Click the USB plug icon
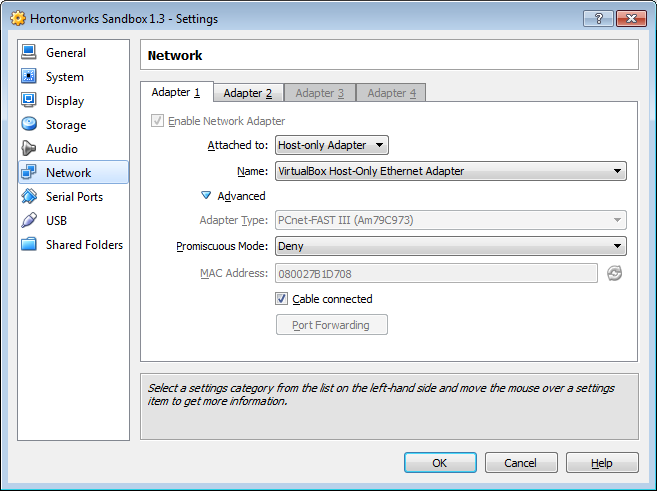 pyautogui.click(x=29, y=220)
